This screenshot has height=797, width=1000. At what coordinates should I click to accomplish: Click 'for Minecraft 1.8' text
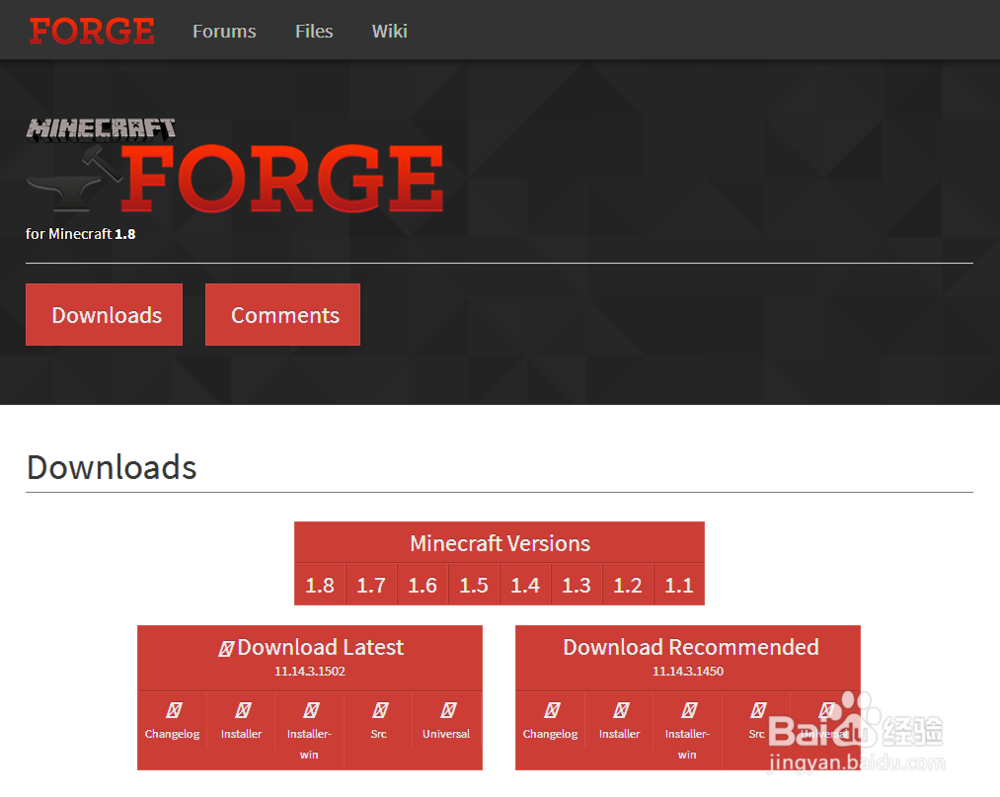(x=80, y=234)
